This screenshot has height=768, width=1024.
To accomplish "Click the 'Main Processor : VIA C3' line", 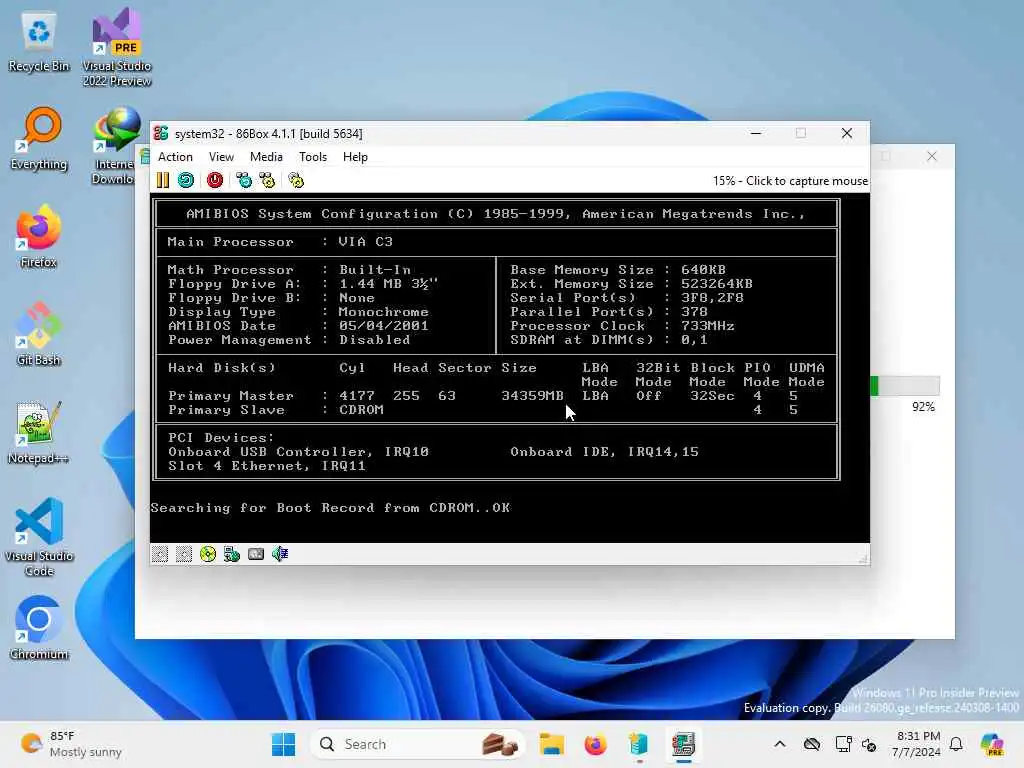I will [280, 242].
